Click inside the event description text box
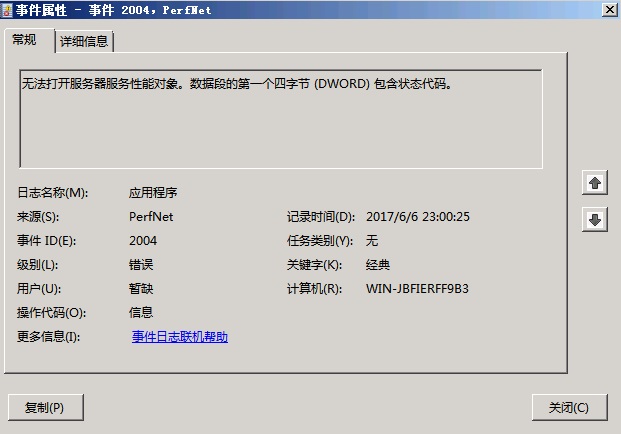Viewport: 621px width, 434px height. tap(281, 119)
